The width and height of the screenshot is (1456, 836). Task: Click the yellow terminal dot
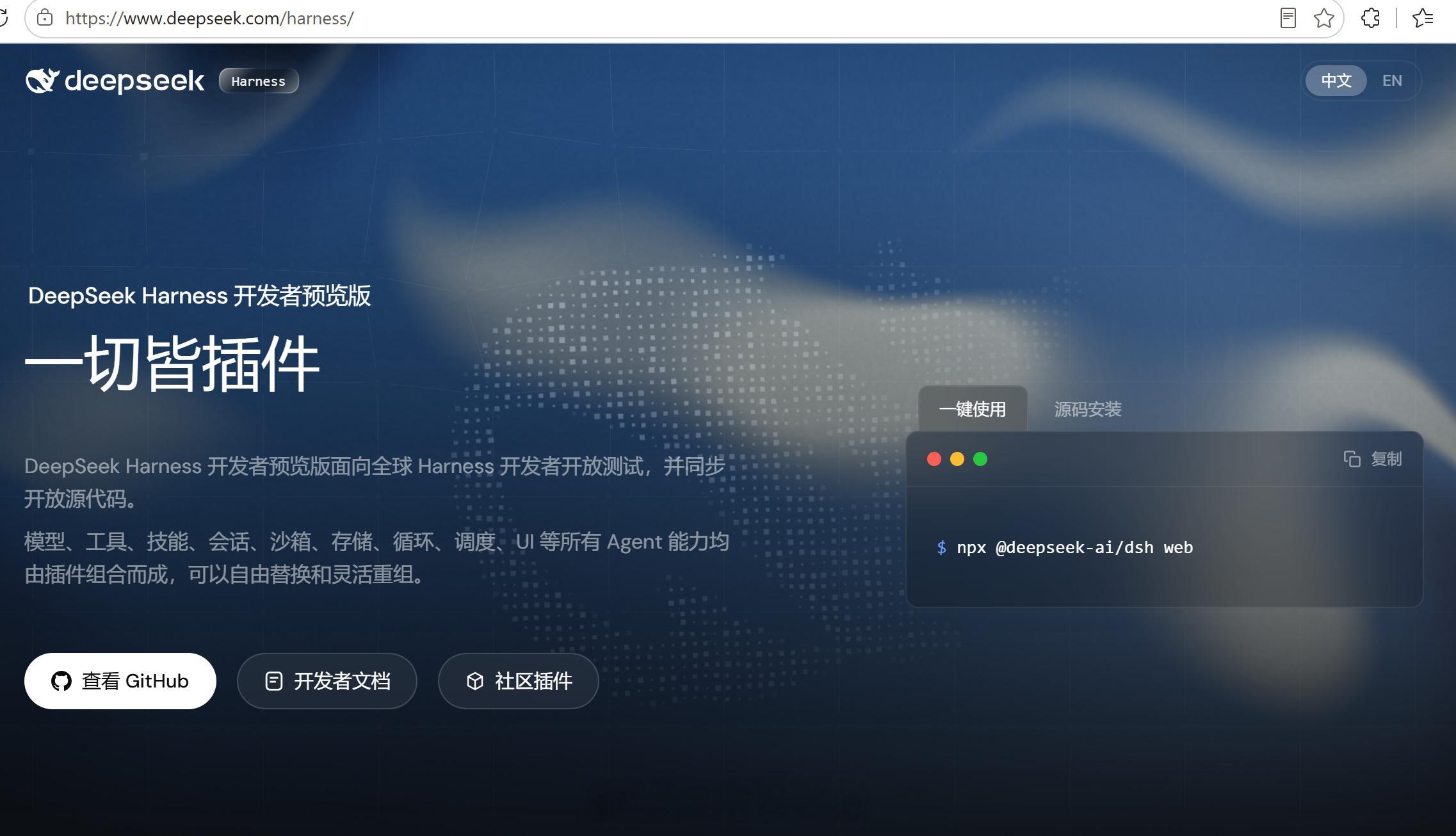click(957, 459)
